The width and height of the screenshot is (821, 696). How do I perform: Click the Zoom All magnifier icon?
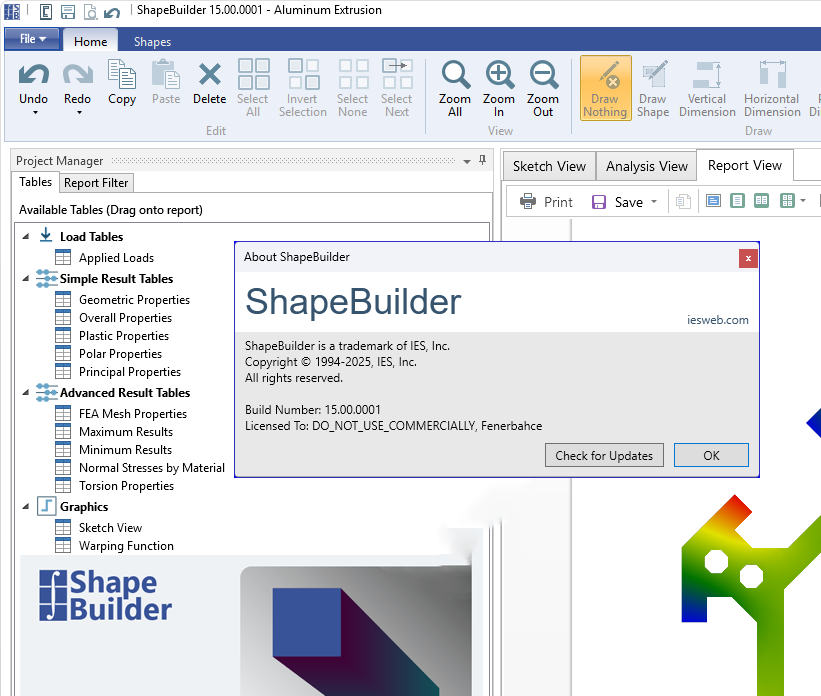click(x=455, y=74)
